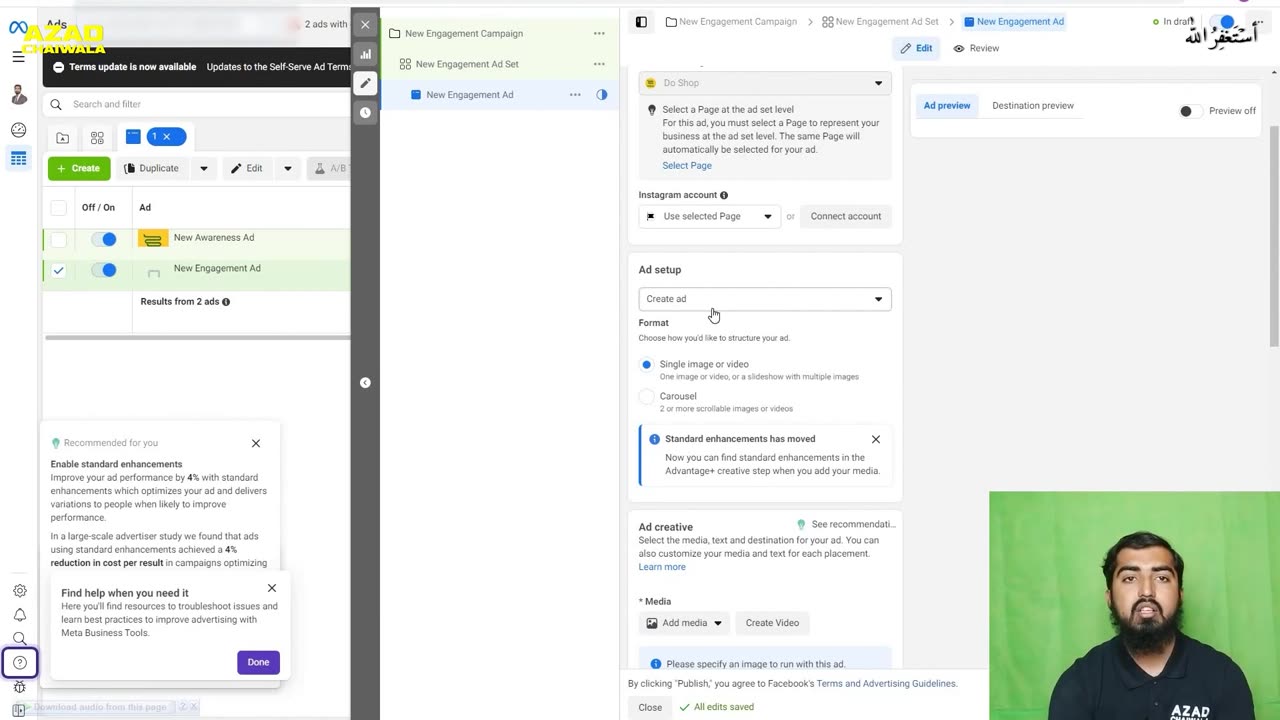
Task: Select Carousel format option
Action: 646,397
